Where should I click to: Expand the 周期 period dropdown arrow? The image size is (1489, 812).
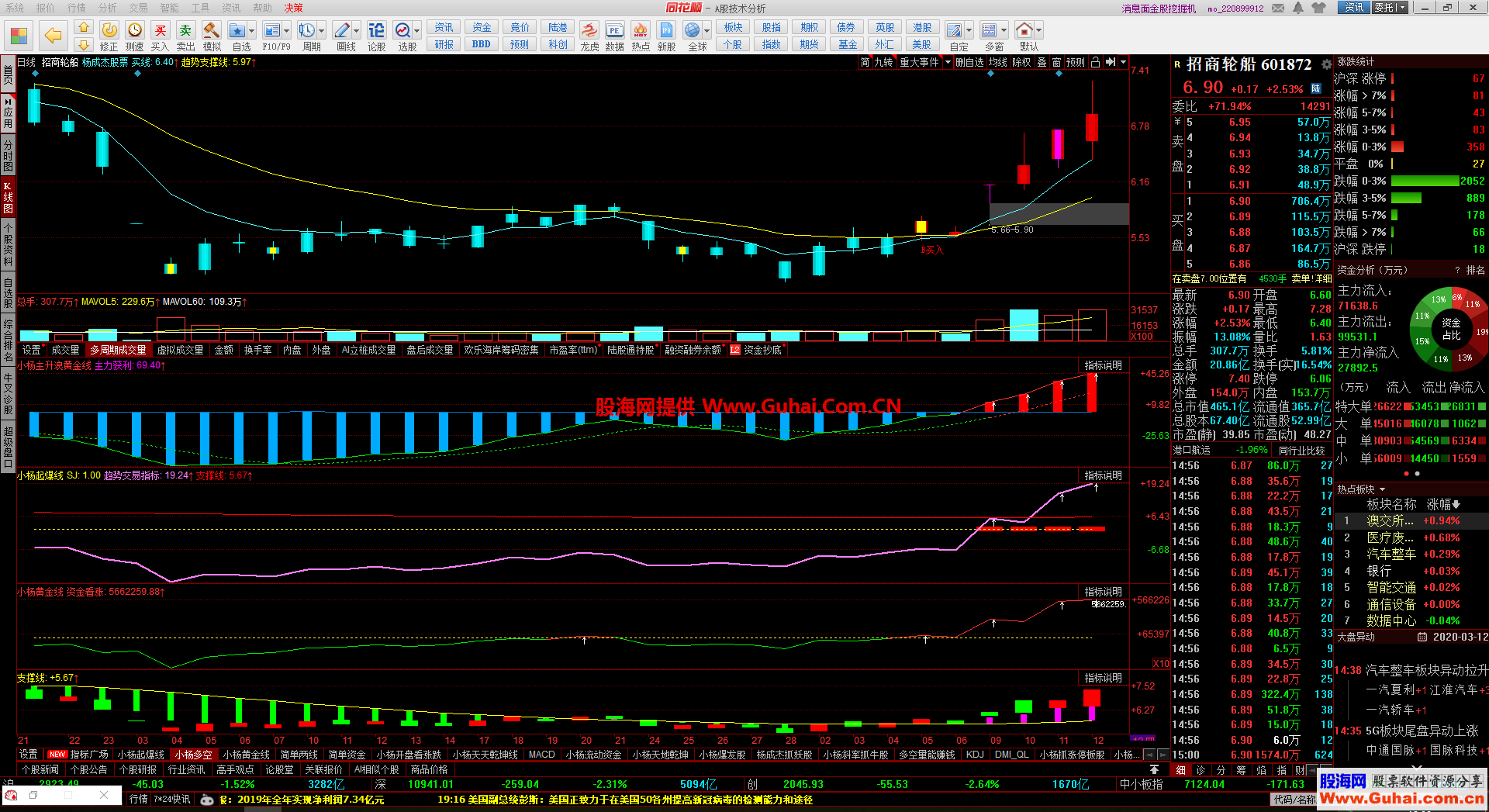pyautogui.click(x=322, y=31)
